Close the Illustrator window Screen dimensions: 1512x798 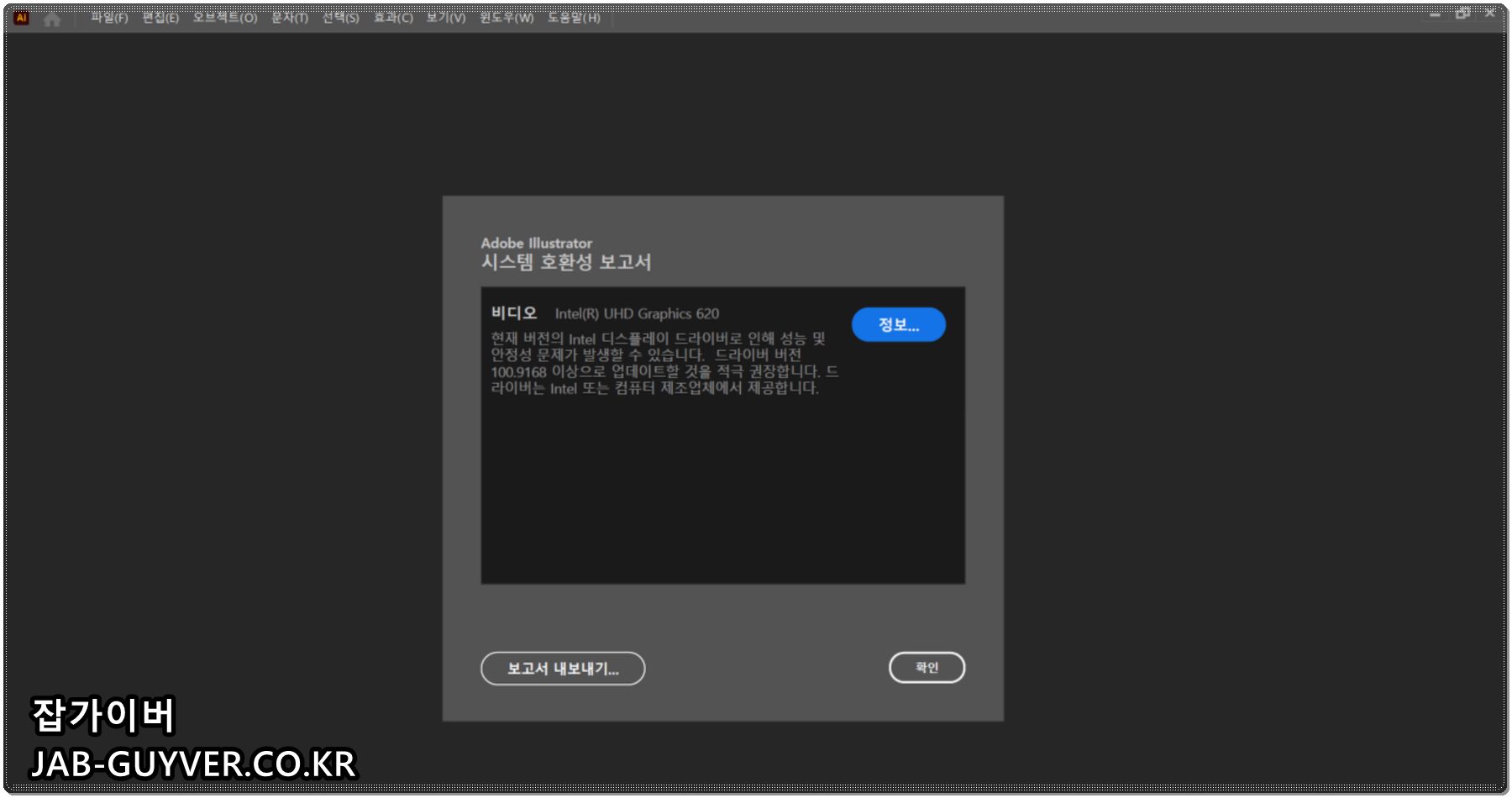(1489, 13)
